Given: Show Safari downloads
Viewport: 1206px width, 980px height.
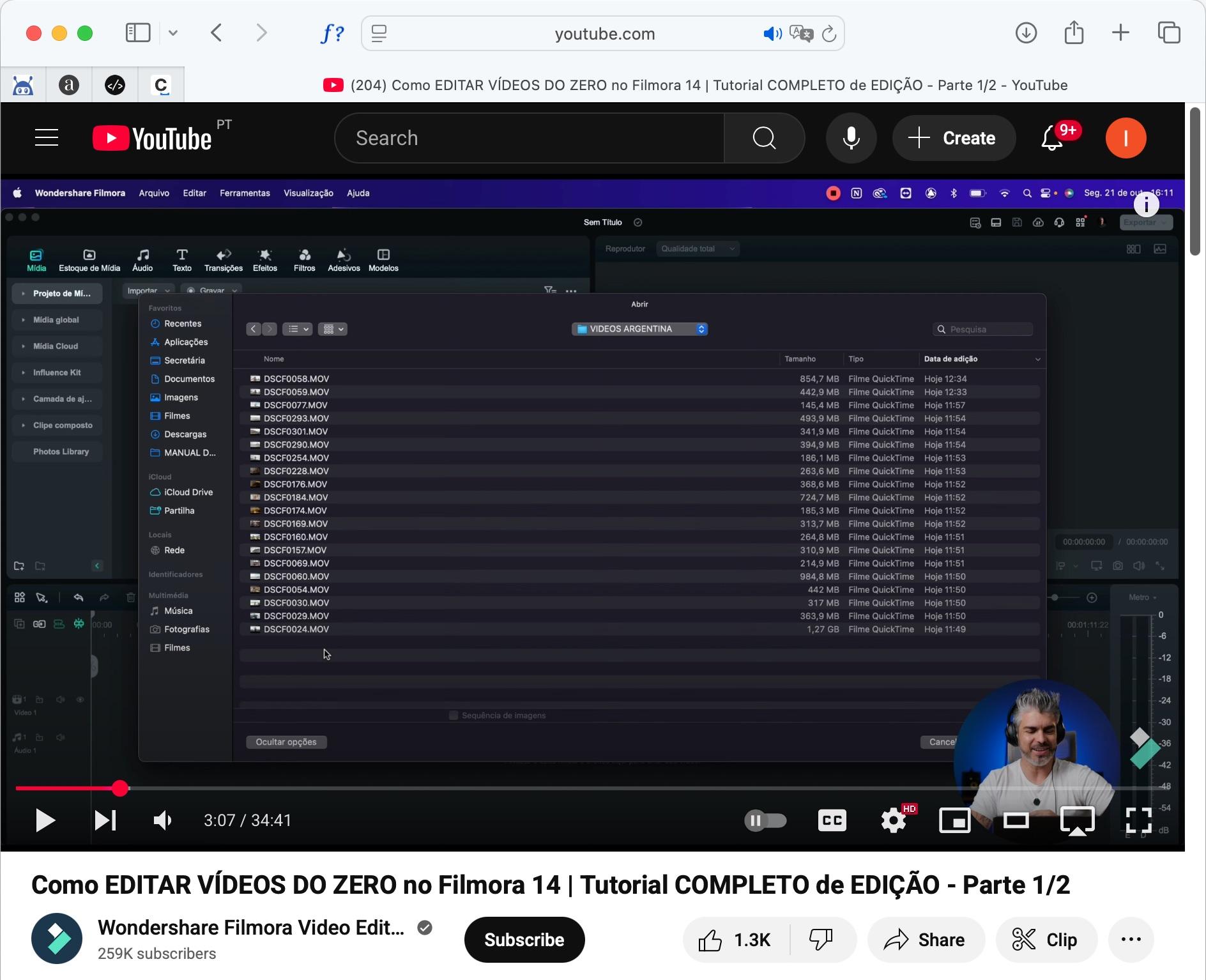Looking at the screenshot, I should pos(1026,33).
